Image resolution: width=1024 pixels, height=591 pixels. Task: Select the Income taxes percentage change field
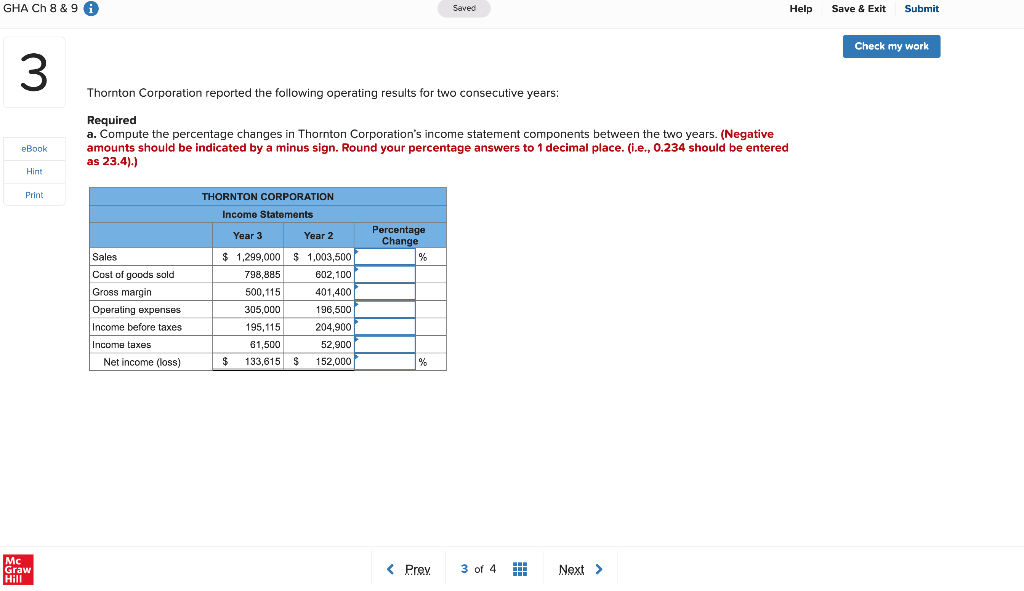click(385, 344)
